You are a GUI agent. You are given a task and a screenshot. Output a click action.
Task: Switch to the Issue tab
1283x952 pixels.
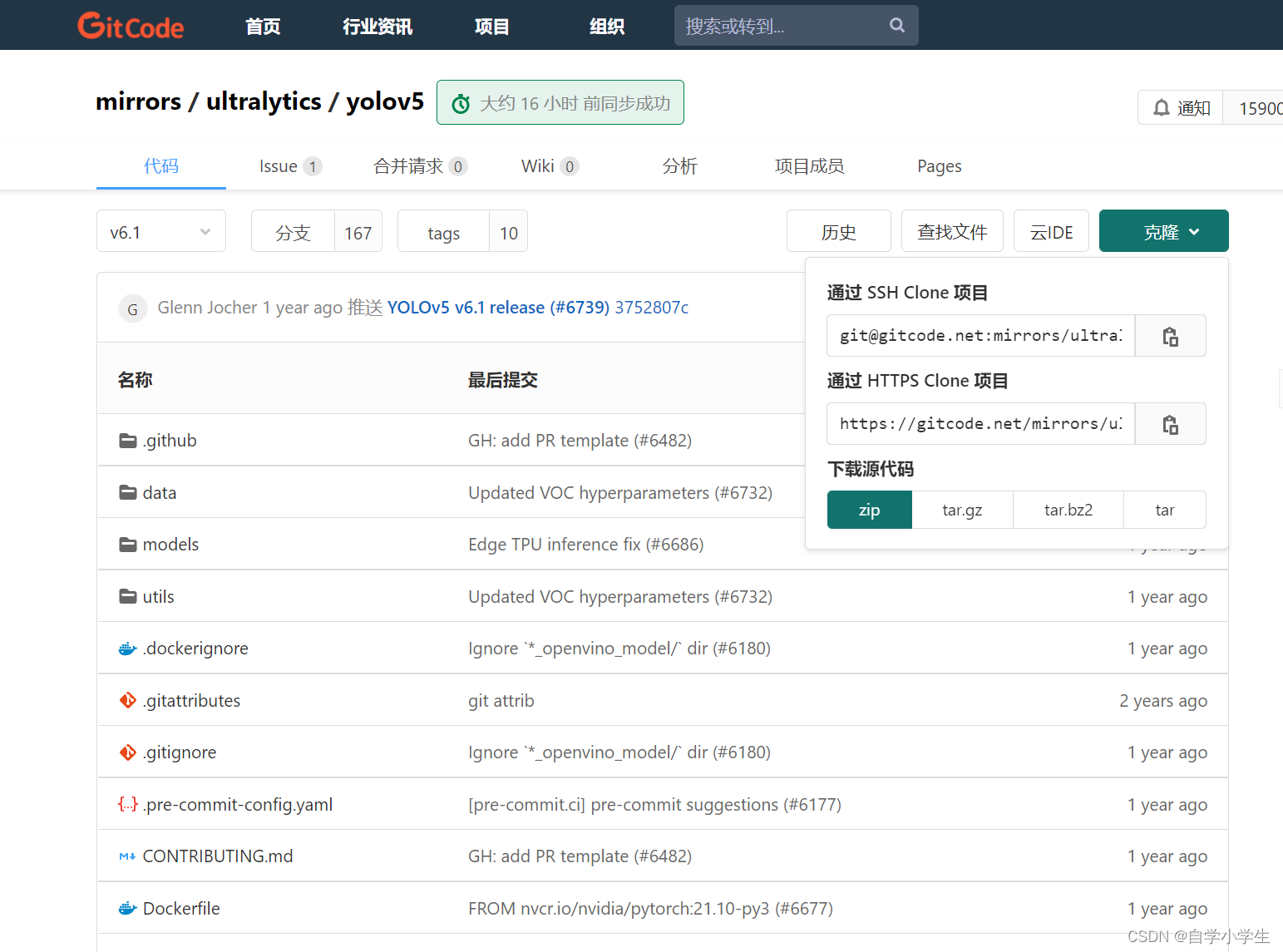tap(290, 166)
